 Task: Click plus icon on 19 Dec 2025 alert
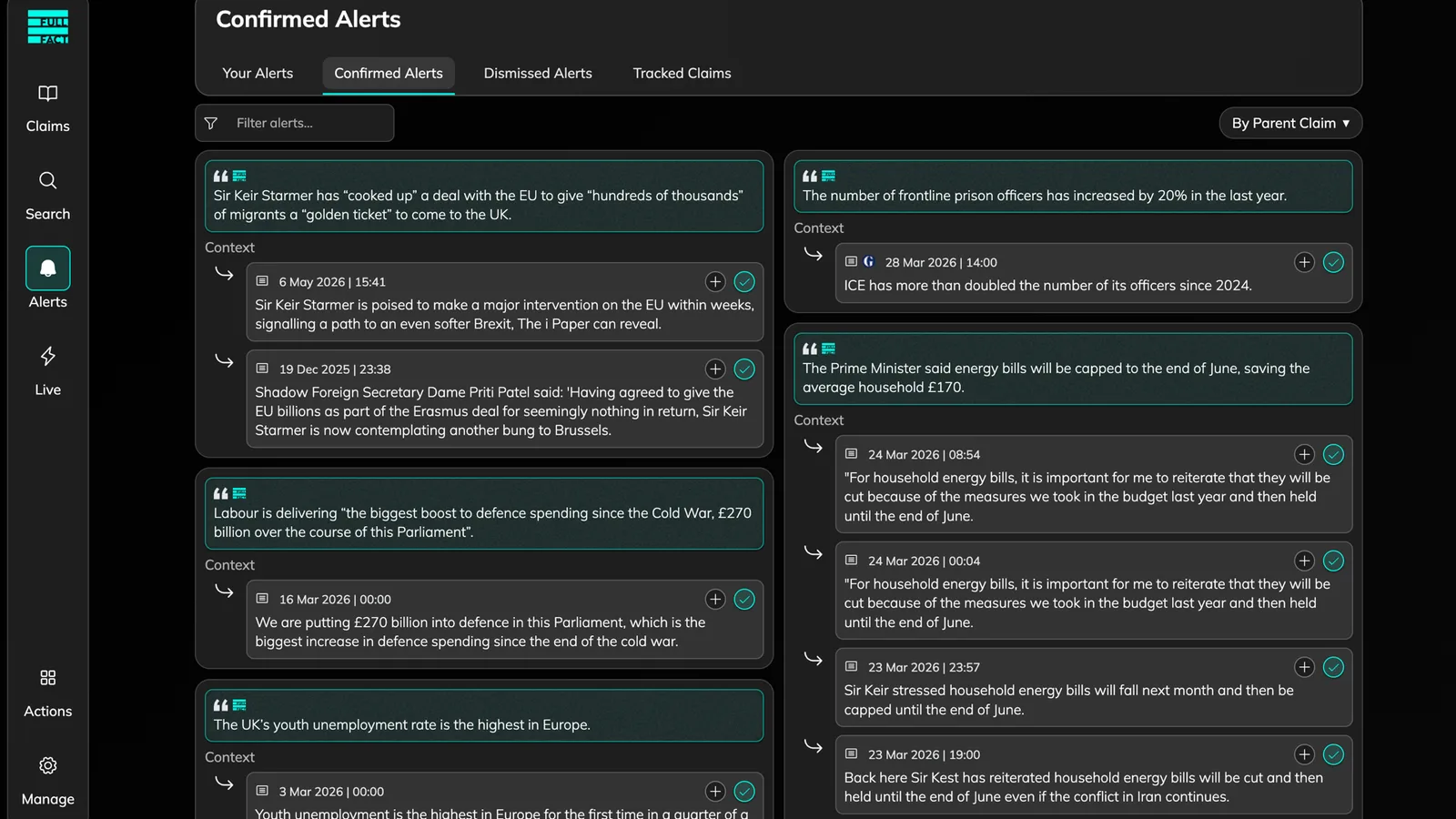[x=715, y=369]
